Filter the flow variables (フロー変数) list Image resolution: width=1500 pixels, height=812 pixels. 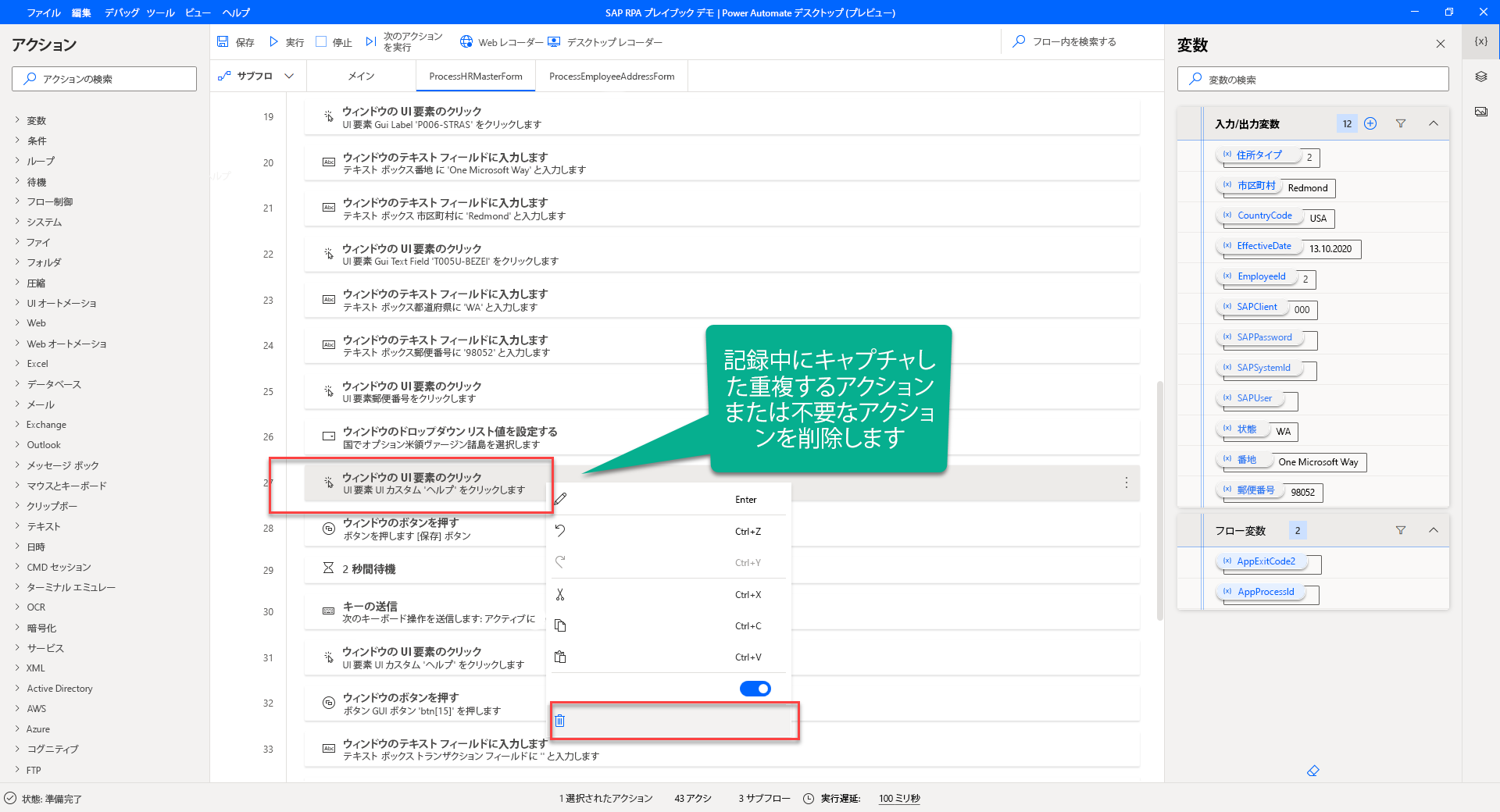click(x=1401, y=530)
